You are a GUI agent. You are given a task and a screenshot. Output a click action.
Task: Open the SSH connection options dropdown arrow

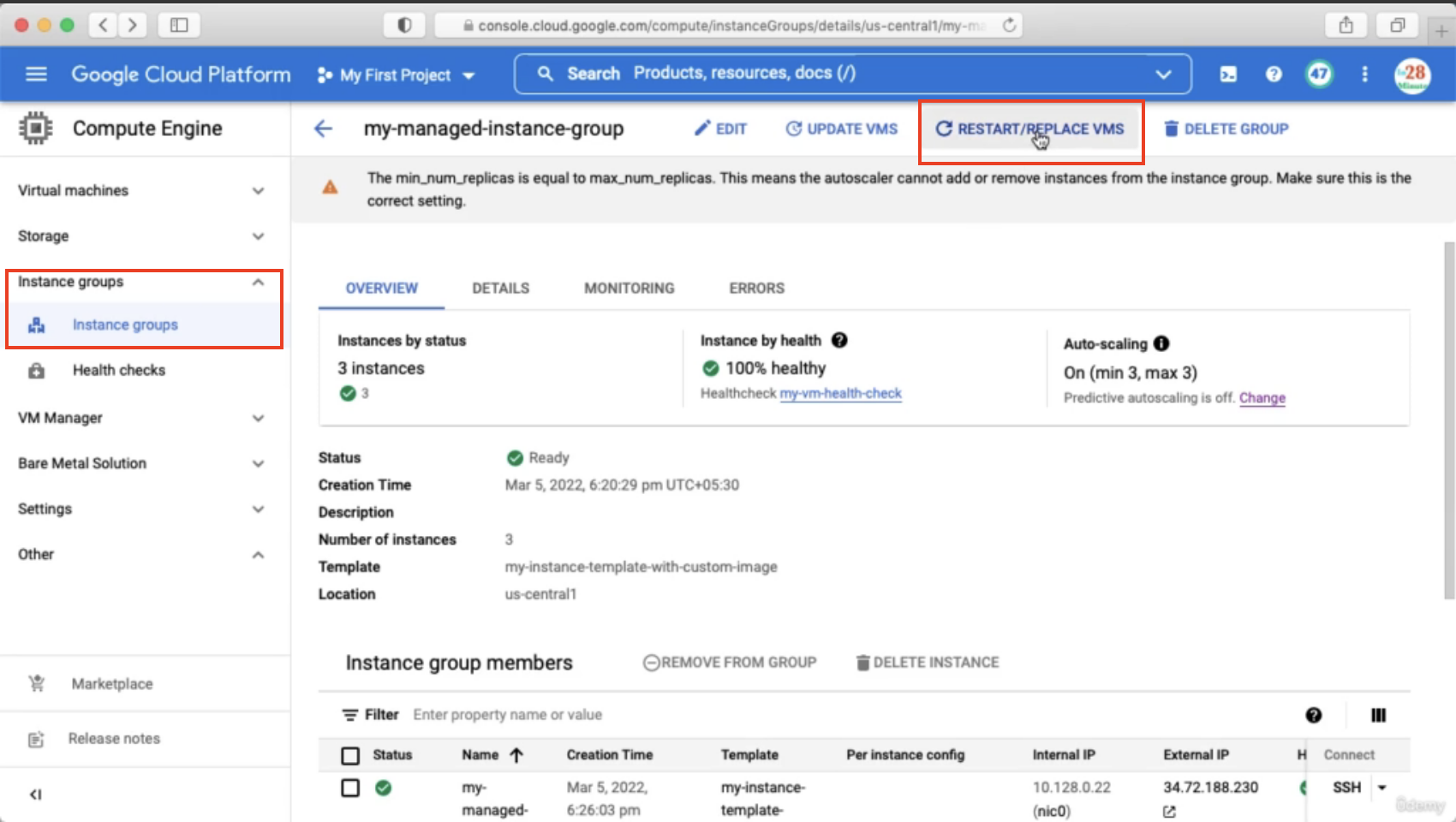pos(1381,788)
